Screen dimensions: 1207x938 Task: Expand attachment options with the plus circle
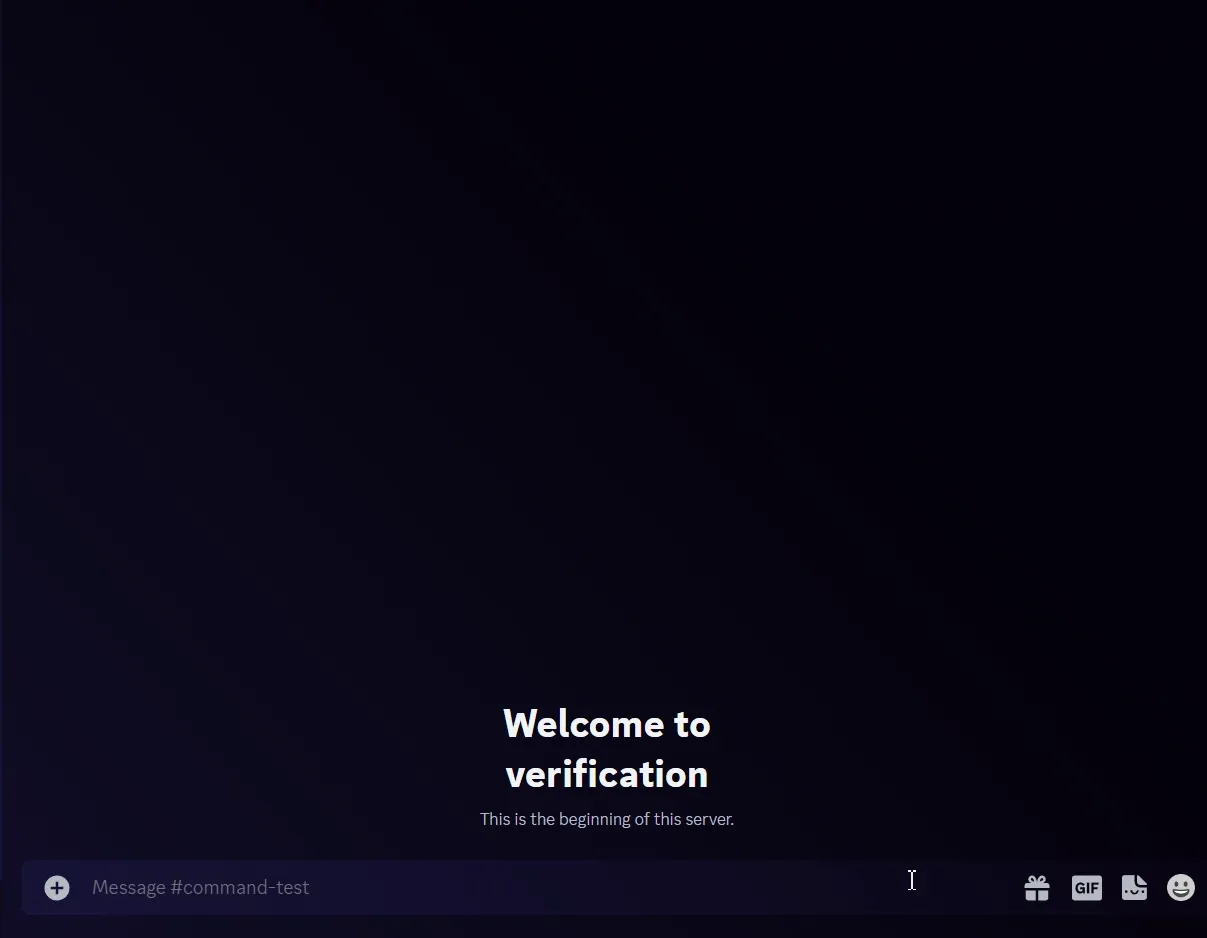pyautogui.click(x=57, y=888)
